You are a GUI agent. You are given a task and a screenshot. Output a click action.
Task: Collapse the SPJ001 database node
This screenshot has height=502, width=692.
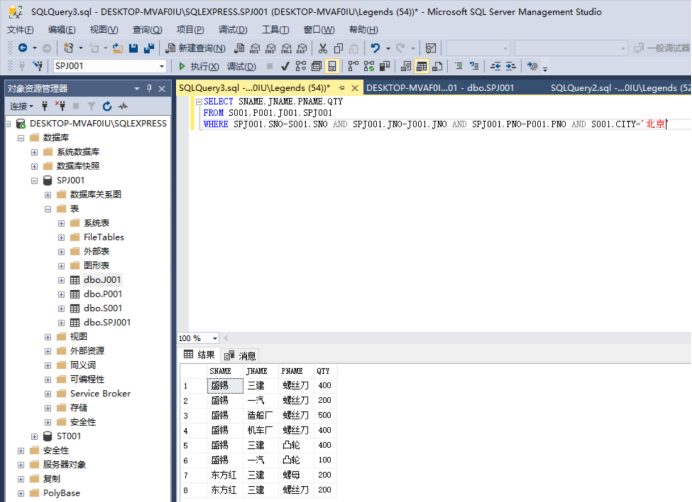coord(34,180)
